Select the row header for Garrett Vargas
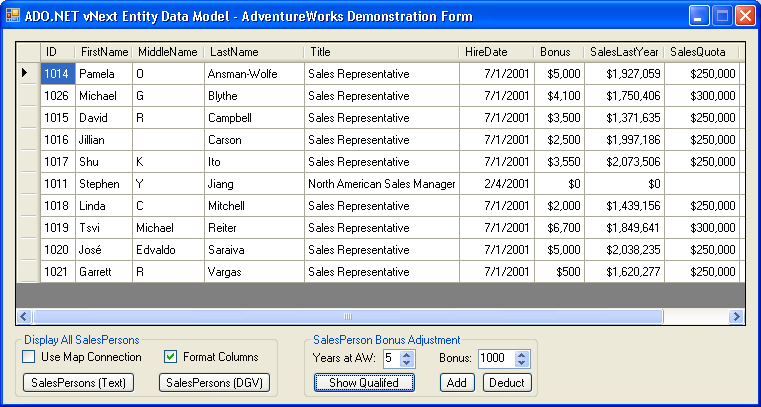Viewport: 761px width, 407px height. tap(29, 272)
